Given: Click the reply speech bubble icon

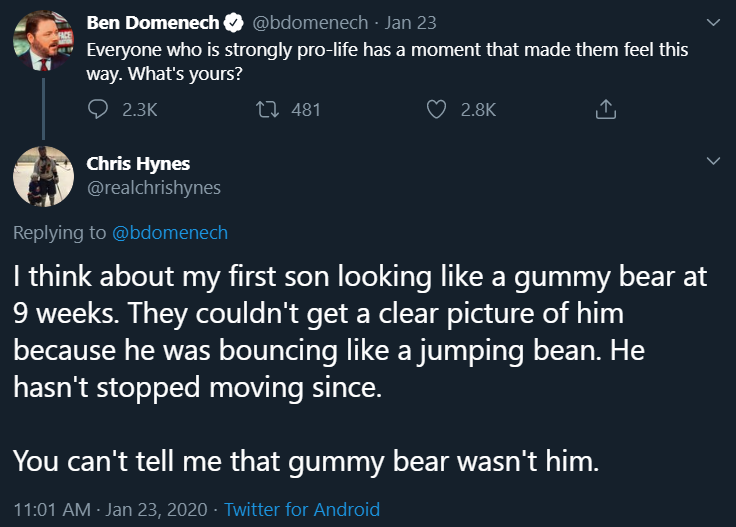Looking at the screenshot, I should [99, 109].
